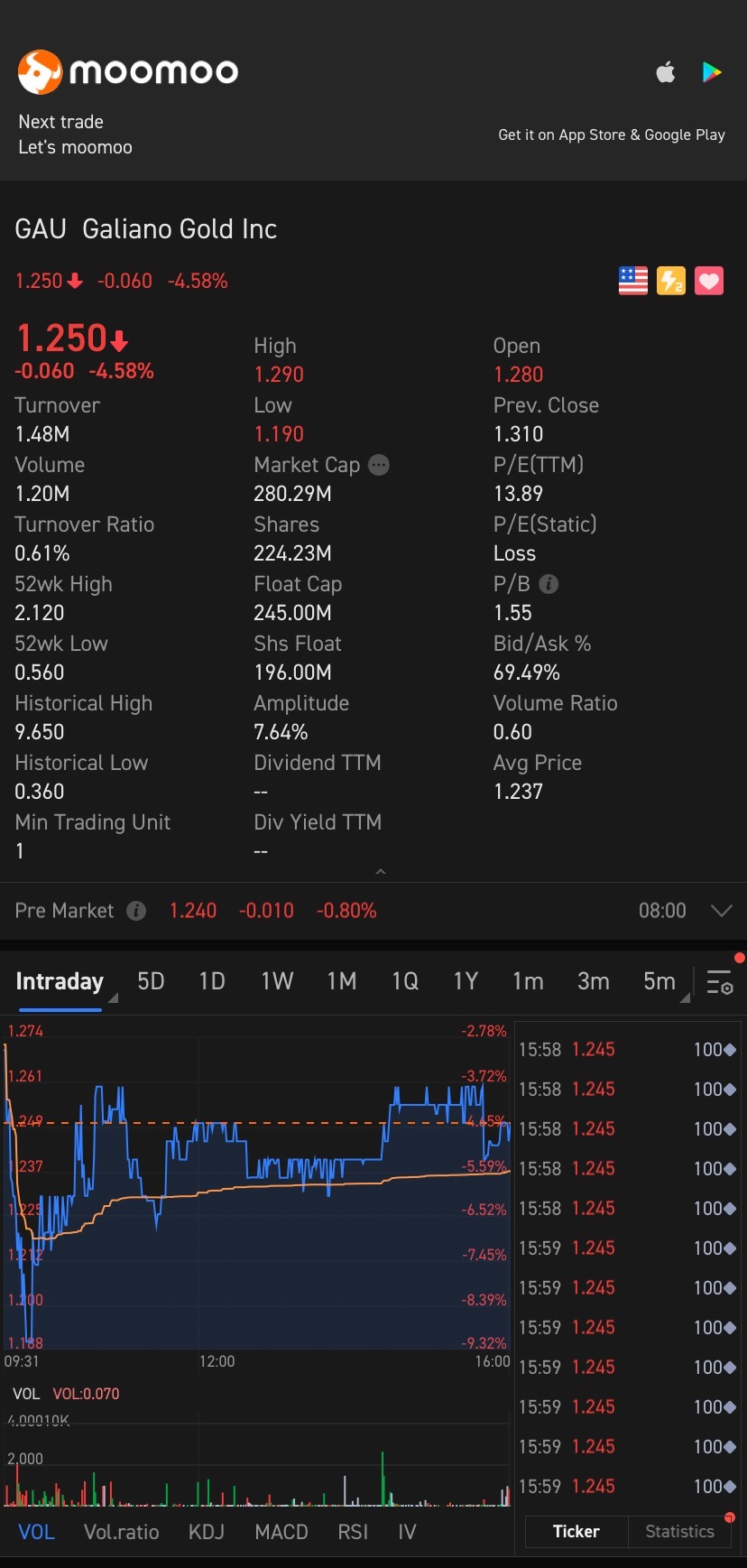This screenshot has height=1568, width=747.
Task: Tap the 52wk High value 2.120
Action: [x=40, y=613]
